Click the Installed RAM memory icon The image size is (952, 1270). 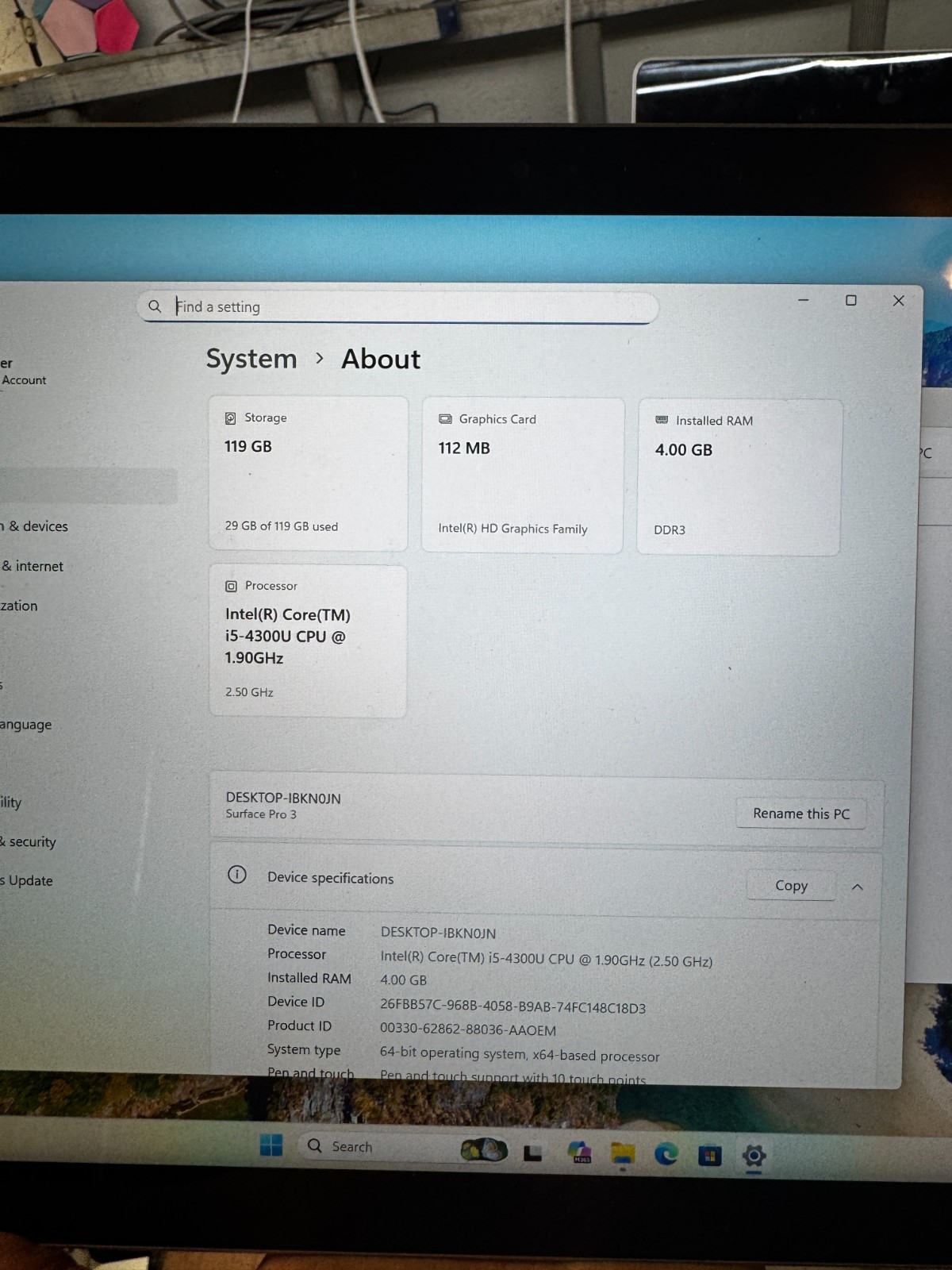click(x=662, y=420)
